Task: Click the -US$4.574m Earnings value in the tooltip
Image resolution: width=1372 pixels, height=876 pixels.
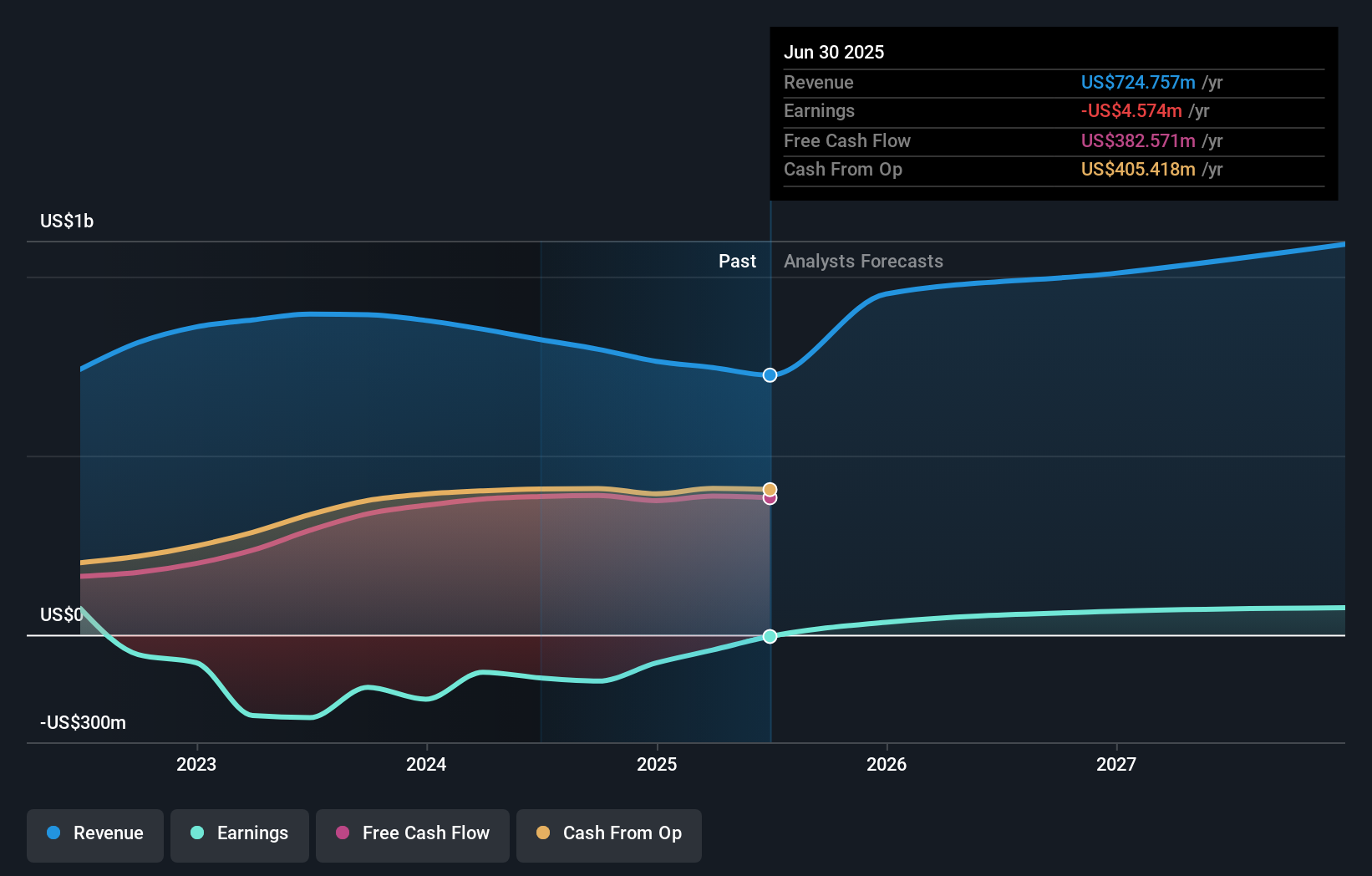Action: [1132, 110]
